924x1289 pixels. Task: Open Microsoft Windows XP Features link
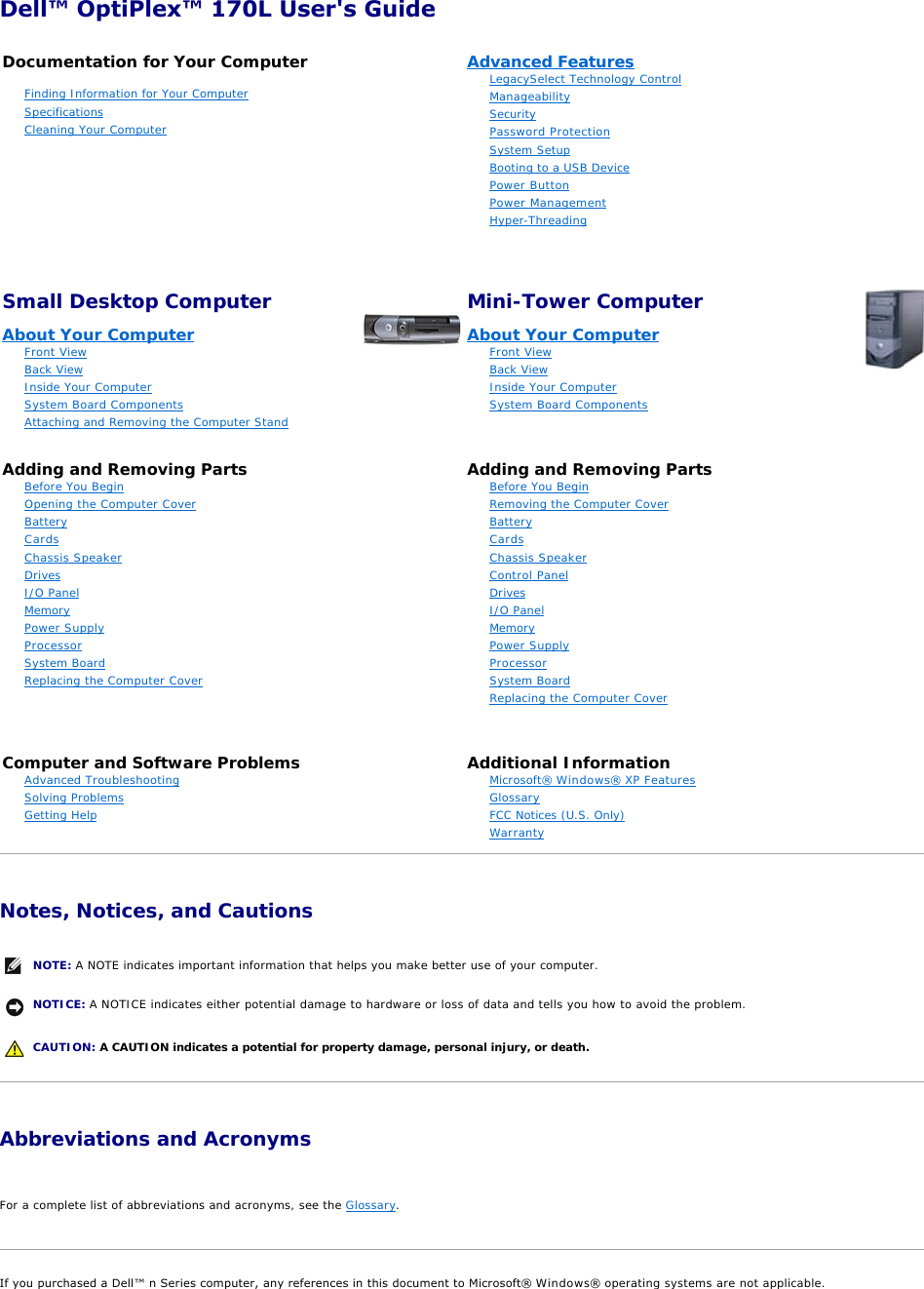[593, 780]
